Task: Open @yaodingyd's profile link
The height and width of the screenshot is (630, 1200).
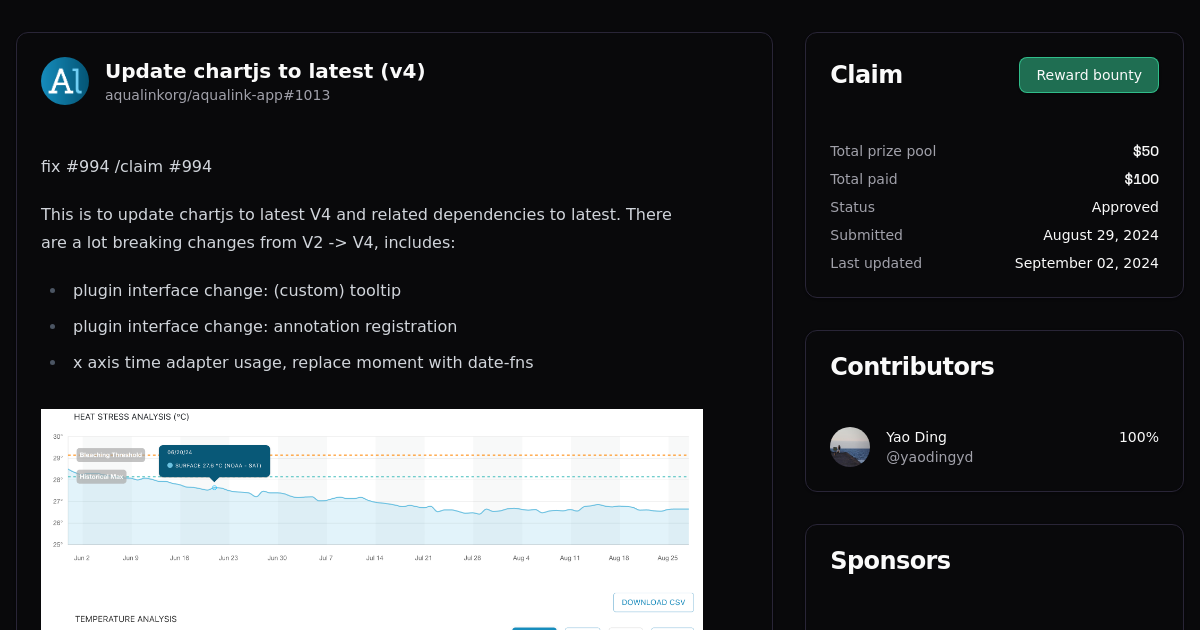Action: coord(929,457)
